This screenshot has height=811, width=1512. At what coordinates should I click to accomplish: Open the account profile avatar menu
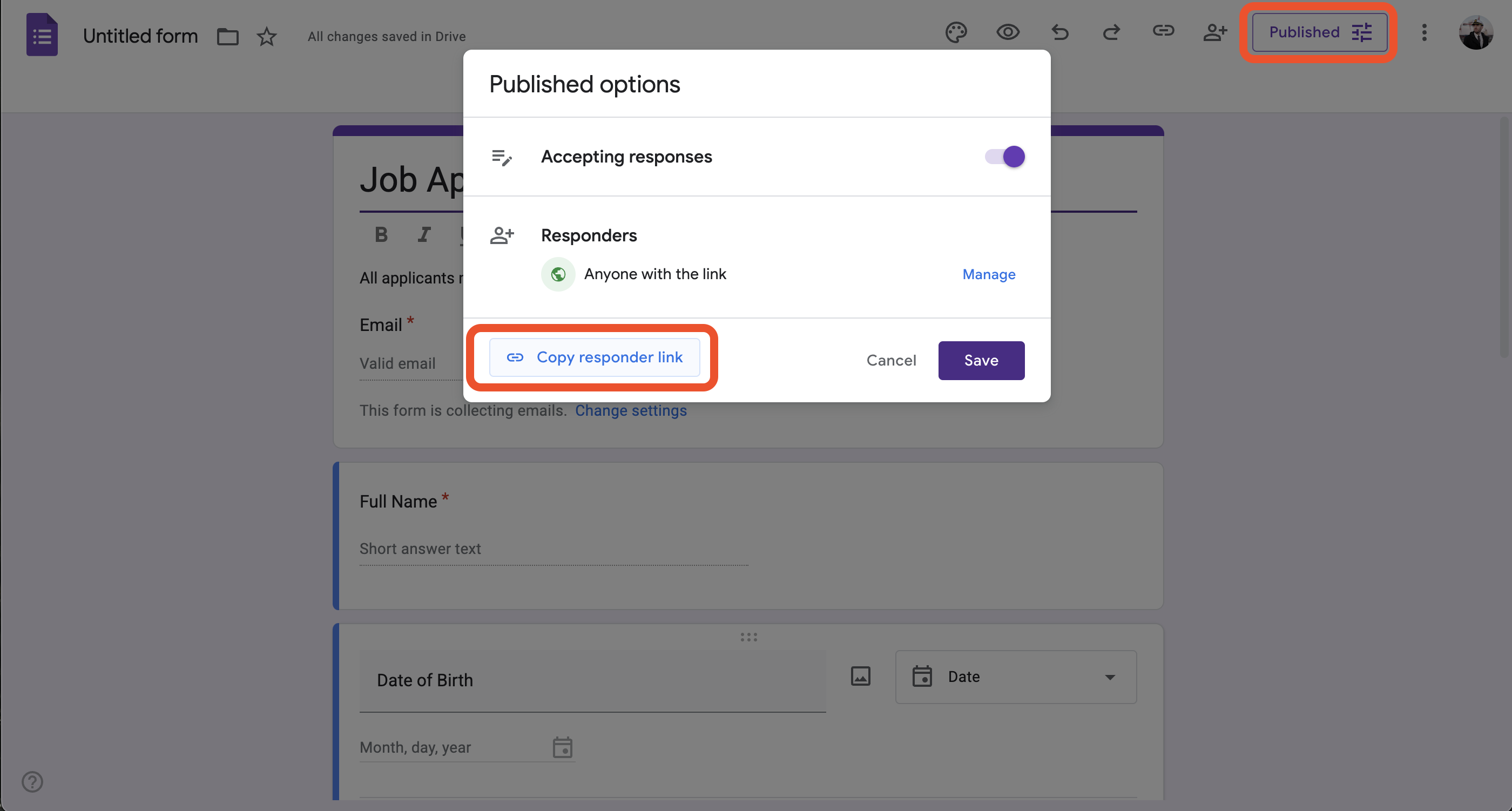click(1477, 33)
